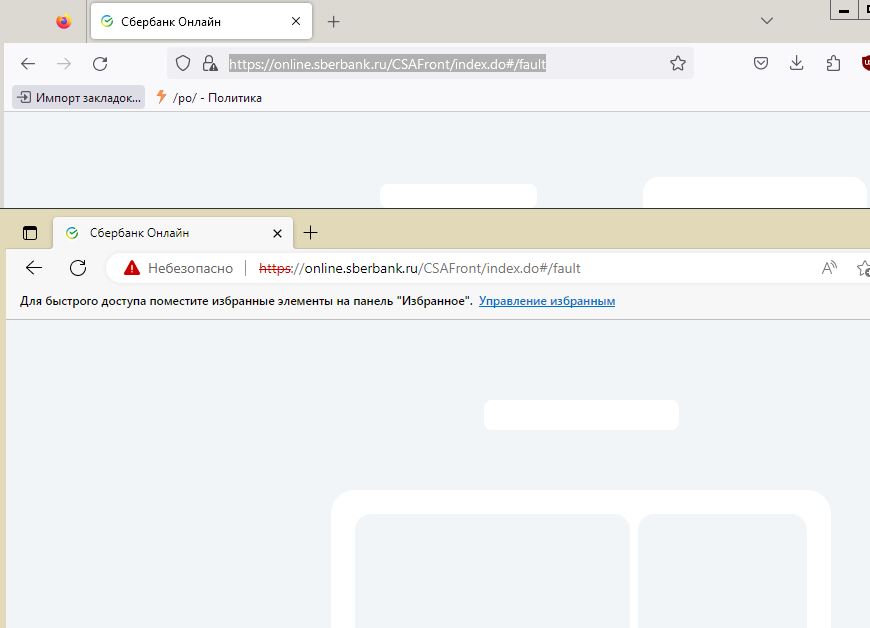Screen dimensions: 870x628
Task: Click the padlock warning icon in Firefox address bar
Action: pyautogui.click(x=210, y=63)
